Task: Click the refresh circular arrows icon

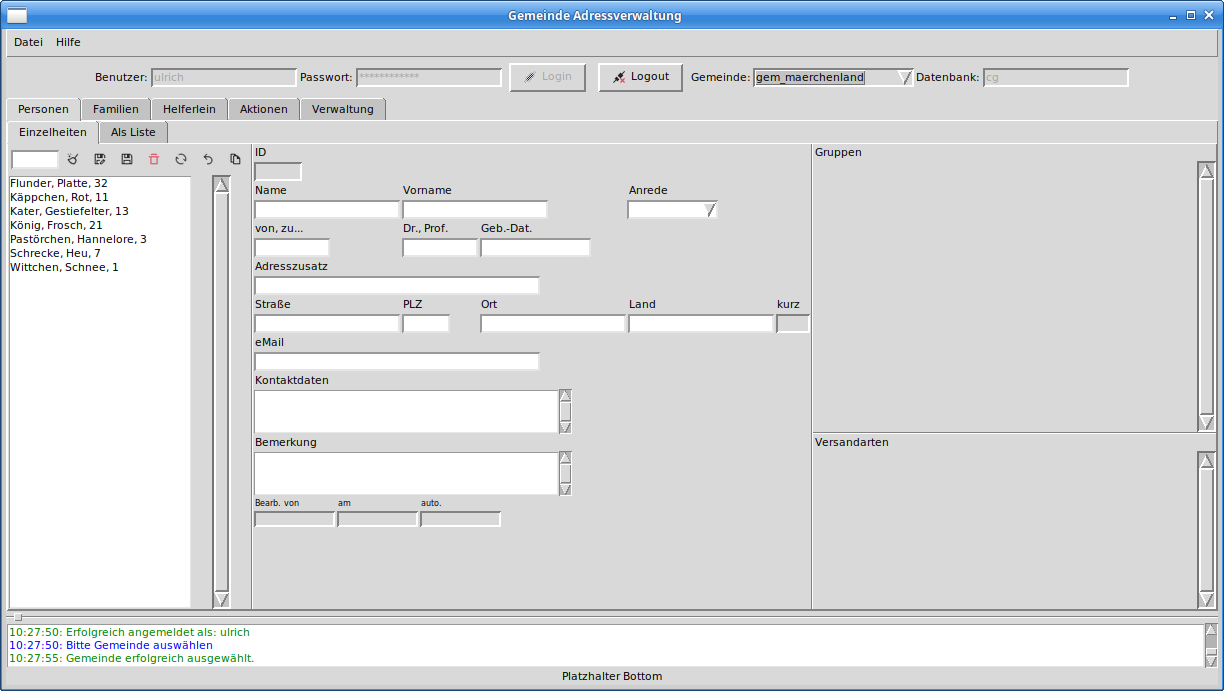Action: (181, 159)
